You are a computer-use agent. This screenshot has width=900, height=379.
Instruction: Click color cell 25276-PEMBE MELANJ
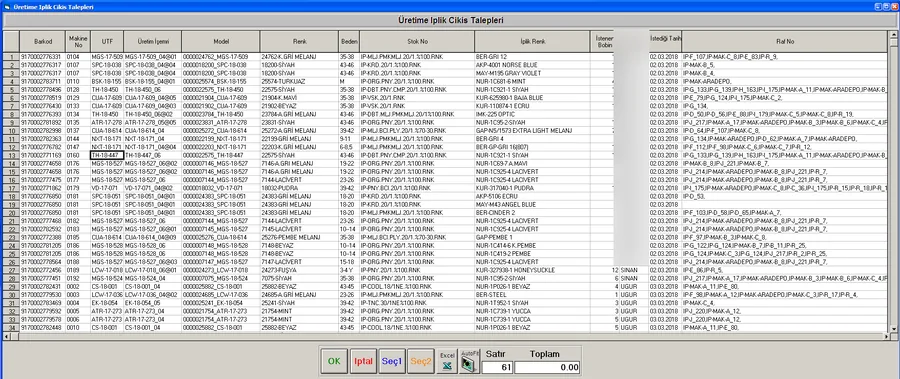click(300, 237)
